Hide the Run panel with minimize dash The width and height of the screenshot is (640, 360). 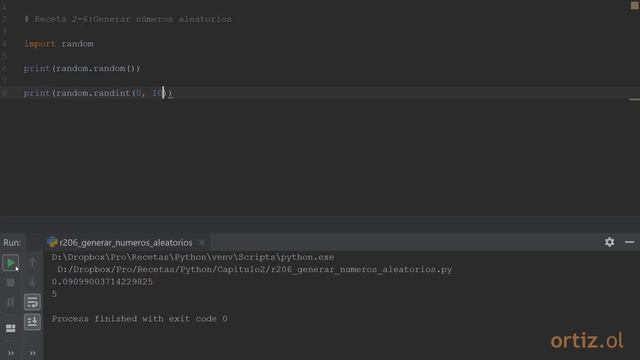pyautogui.click(x=629, y=242)
